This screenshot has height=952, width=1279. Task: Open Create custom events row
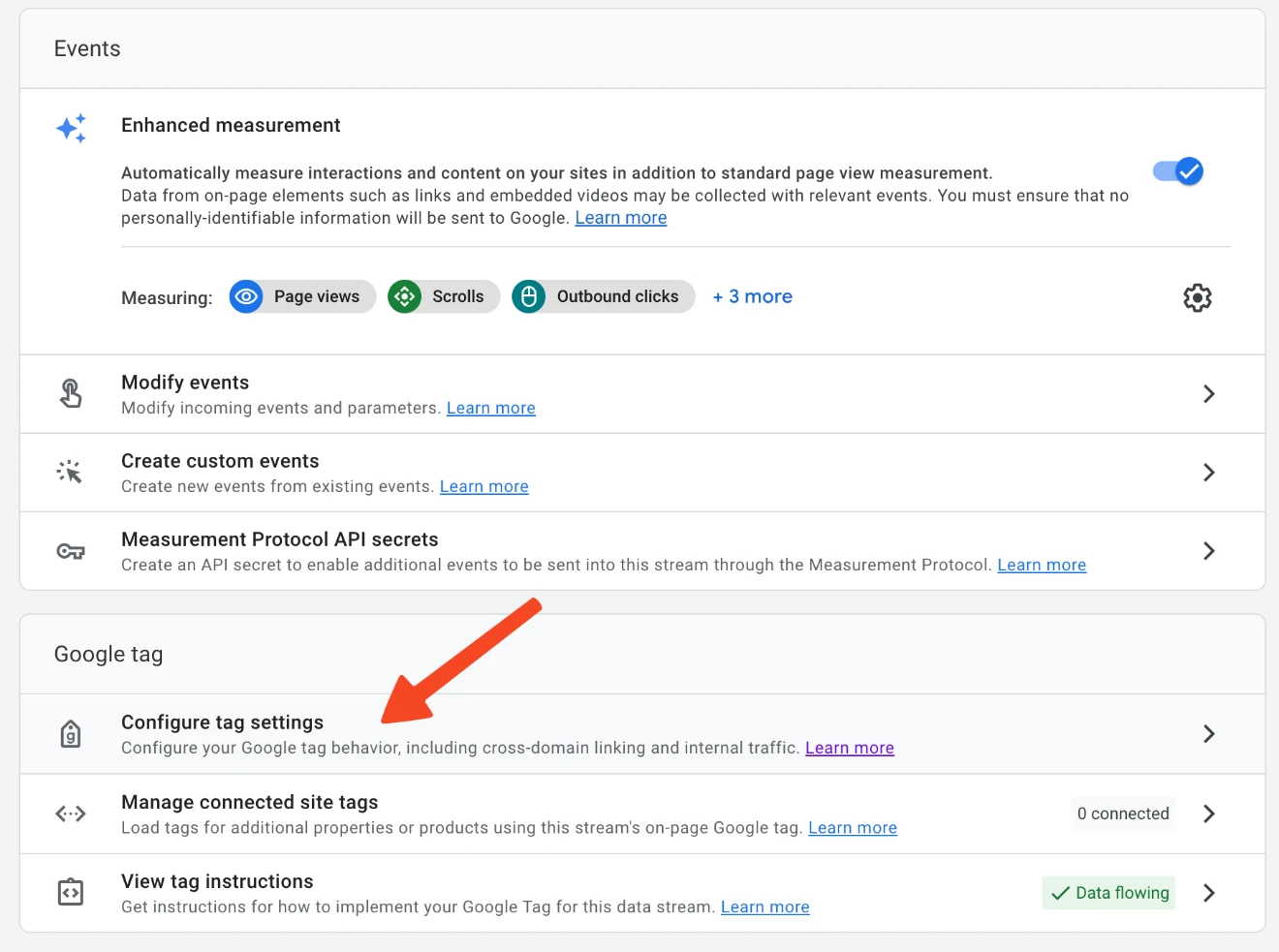point(642,473)
